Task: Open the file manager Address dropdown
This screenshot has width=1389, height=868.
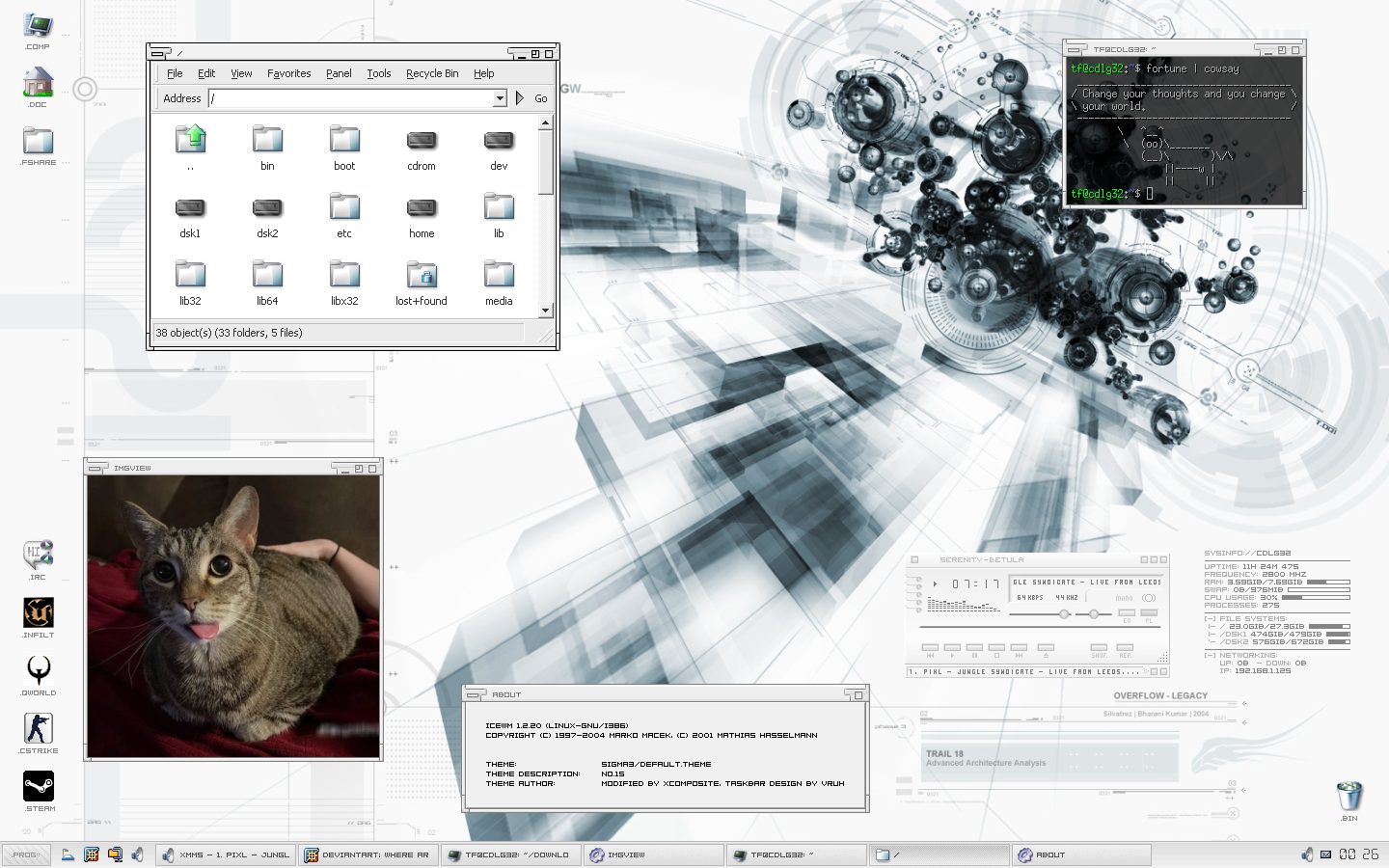Action: [500, 98]
